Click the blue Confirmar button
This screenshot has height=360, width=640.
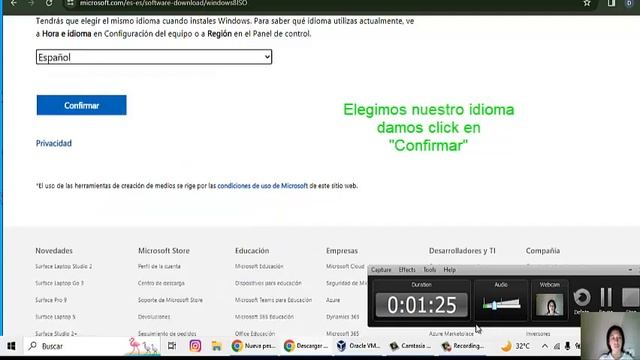82,105
